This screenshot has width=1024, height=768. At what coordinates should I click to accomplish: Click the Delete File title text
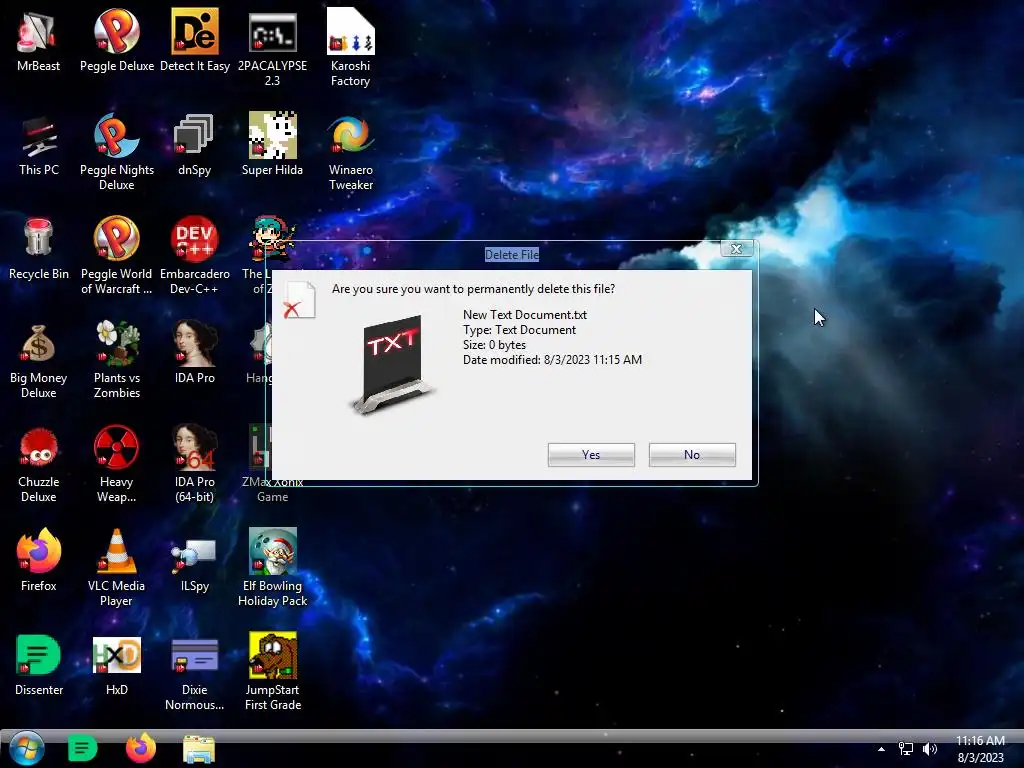(512, 255)
